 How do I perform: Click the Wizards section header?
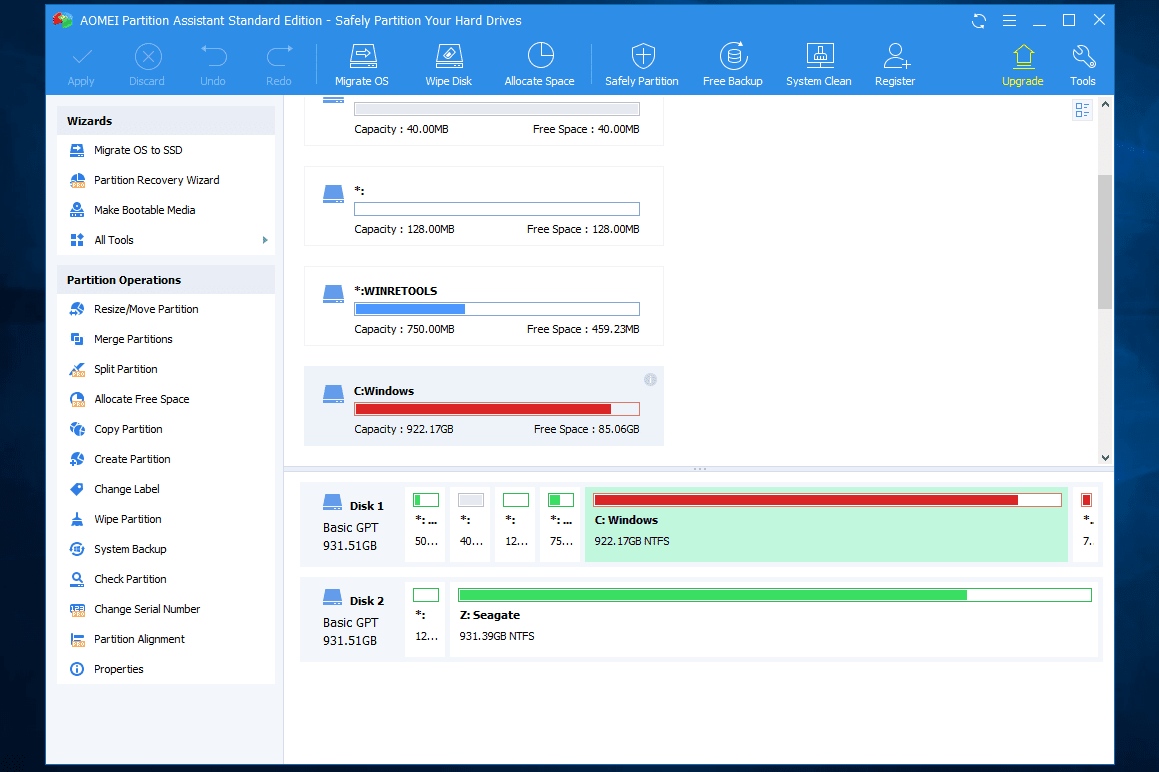point(166,121)
